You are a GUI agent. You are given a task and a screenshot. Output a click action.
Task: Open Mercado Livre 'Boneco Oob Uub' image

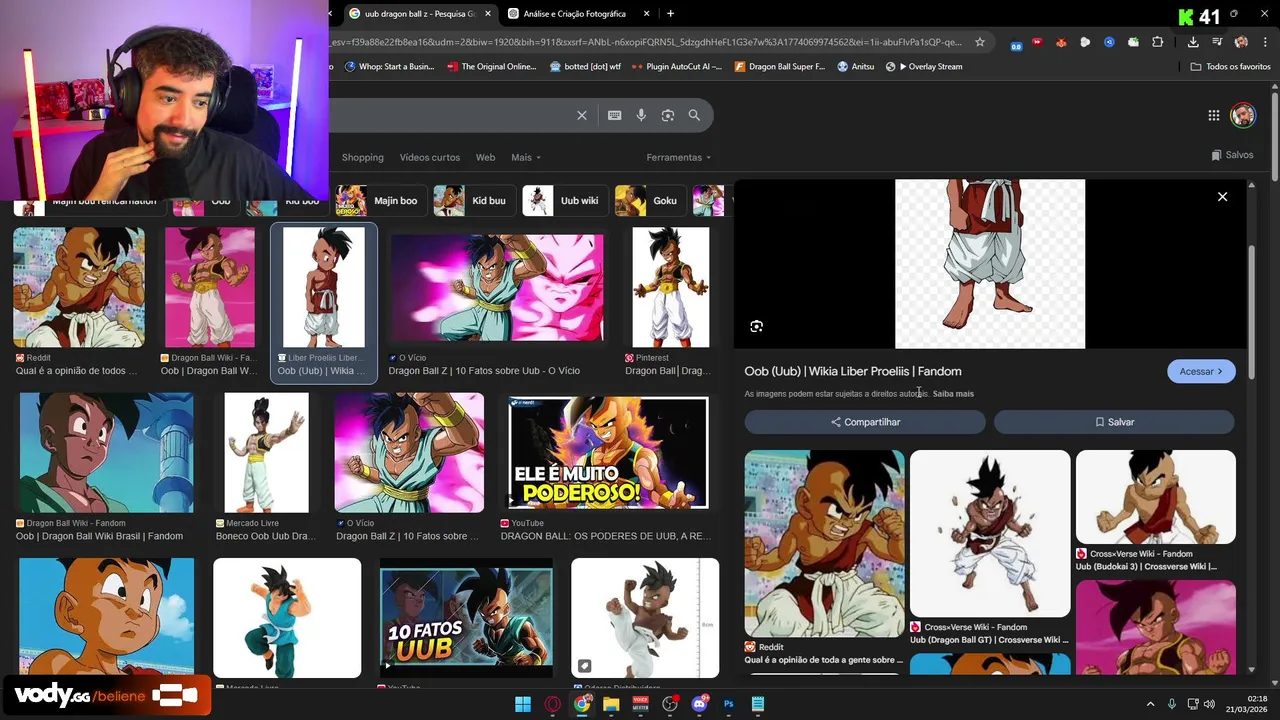pos(266,453)
